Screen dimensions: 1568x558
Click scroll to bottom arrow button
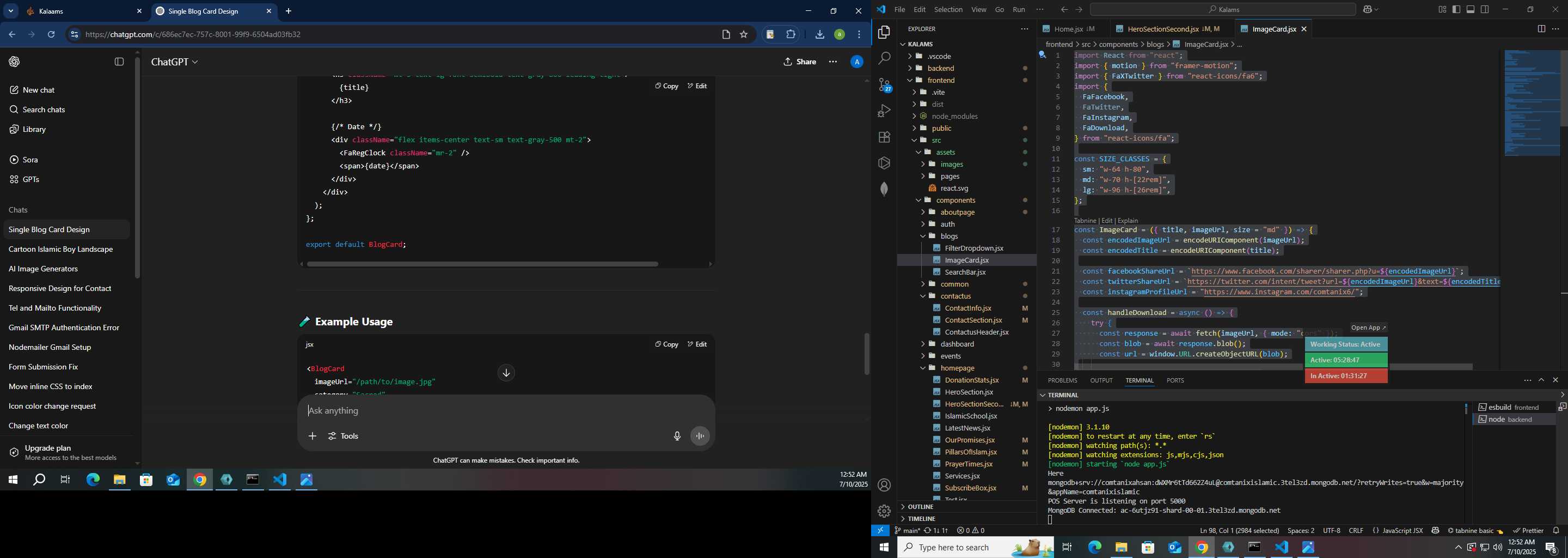pos(506,373)
